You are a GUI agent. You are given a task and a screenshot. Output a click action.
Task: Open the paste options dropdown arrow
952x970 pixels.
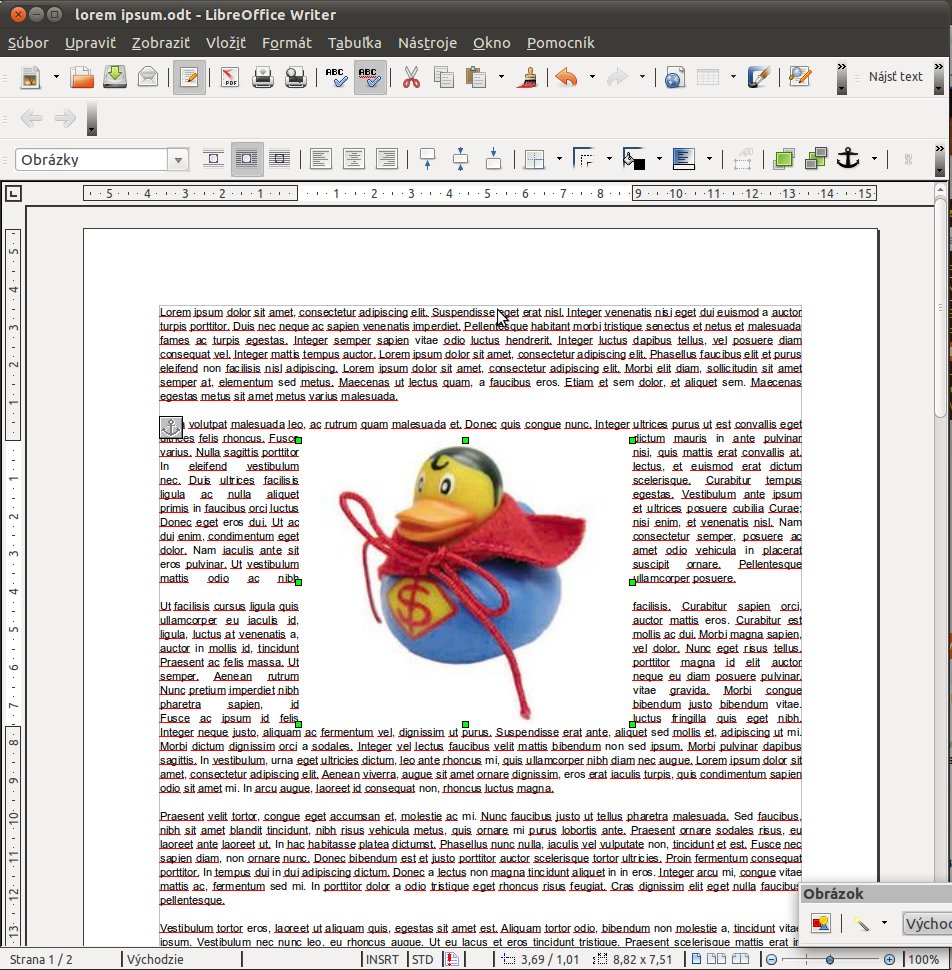click(x=501, y=77)
